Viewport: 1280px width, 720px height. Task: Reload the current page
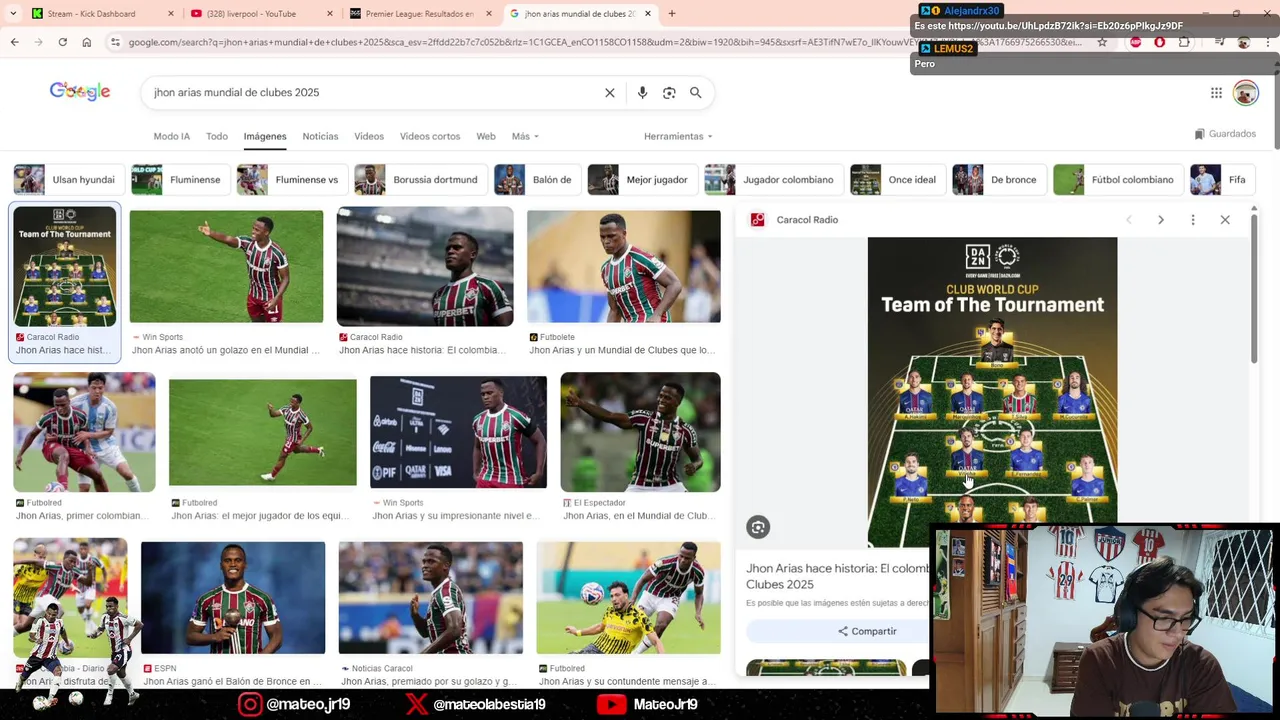point(62,42)
